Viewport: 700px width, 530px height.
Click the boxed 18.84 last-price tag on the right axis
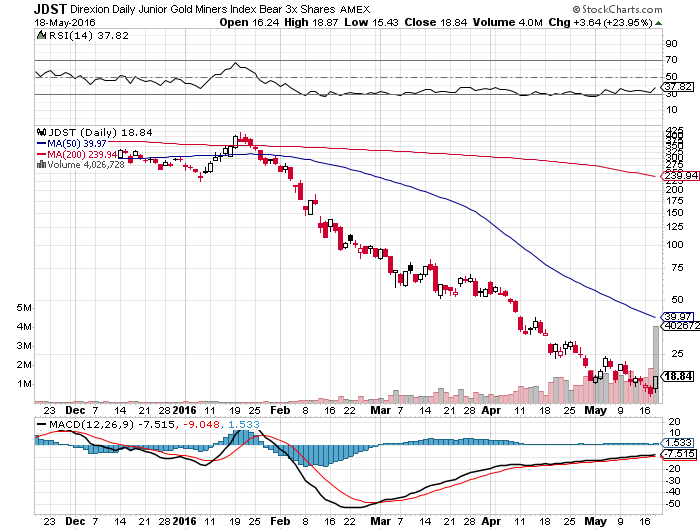pyautogui.click(x=678, y=376)
